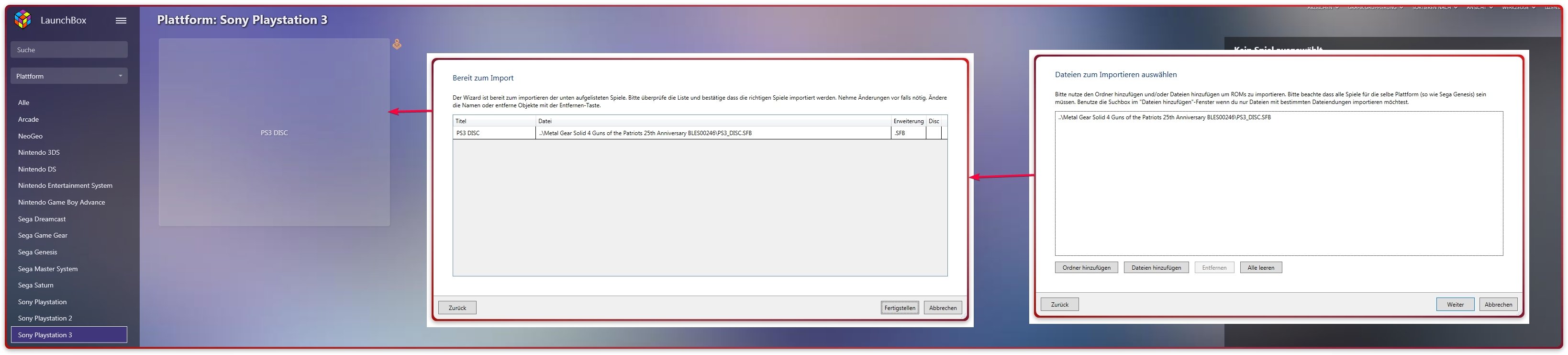Screen dimensions: 1568x355
Task: Select Sony Playstation 3 platform
Action: pos(69,335)
